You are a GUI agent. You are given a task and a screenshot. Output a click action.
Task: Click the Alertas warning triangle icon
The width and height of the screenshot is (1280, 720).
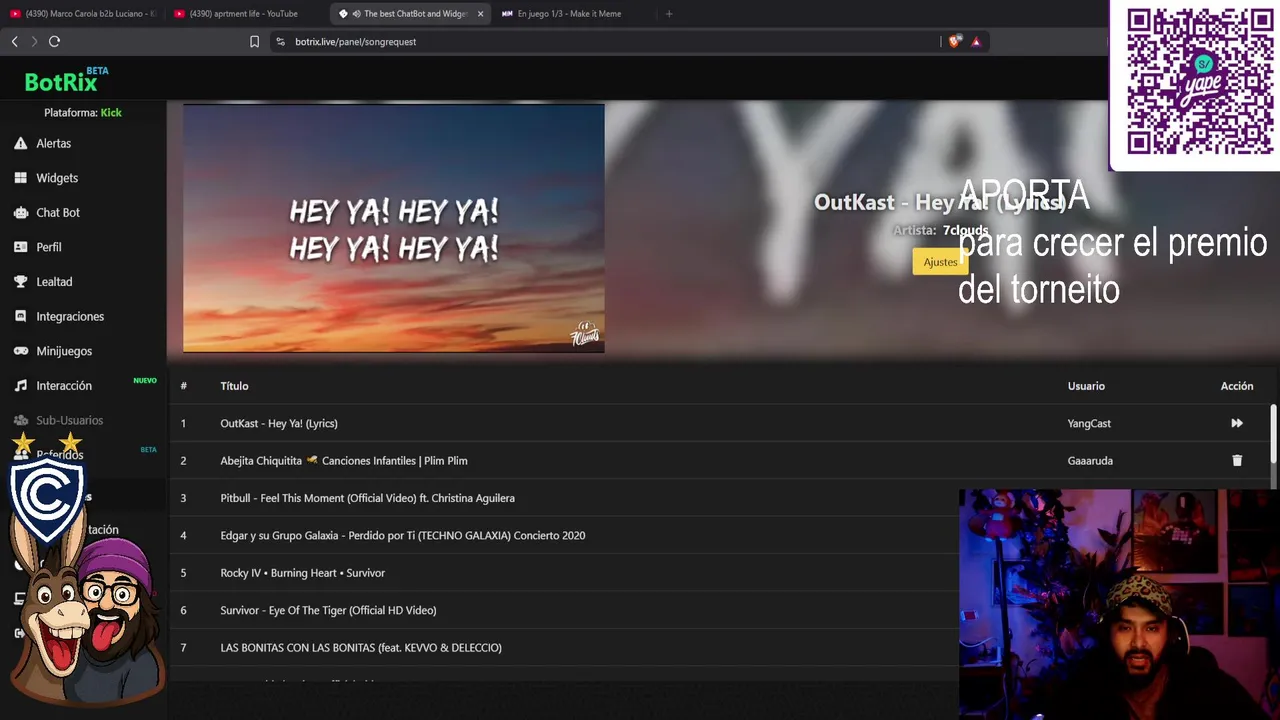(x=20, y=143)
